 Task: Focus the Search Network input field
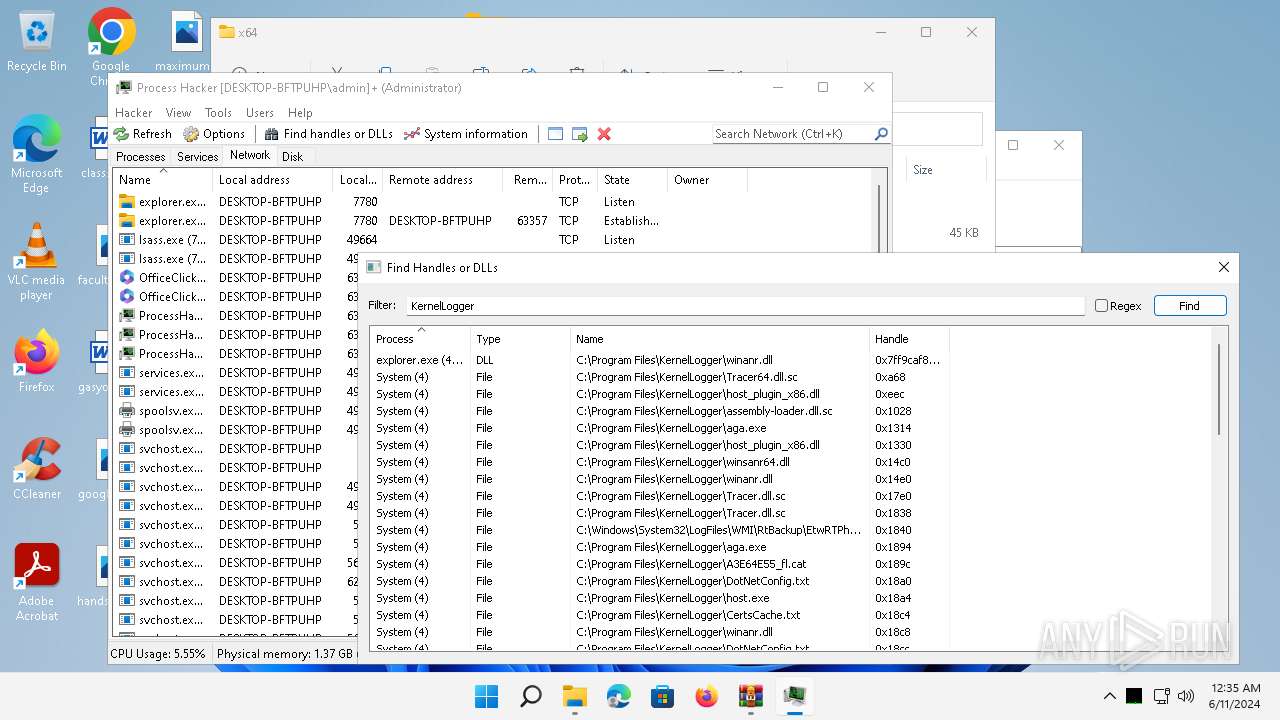click(792, 134)
